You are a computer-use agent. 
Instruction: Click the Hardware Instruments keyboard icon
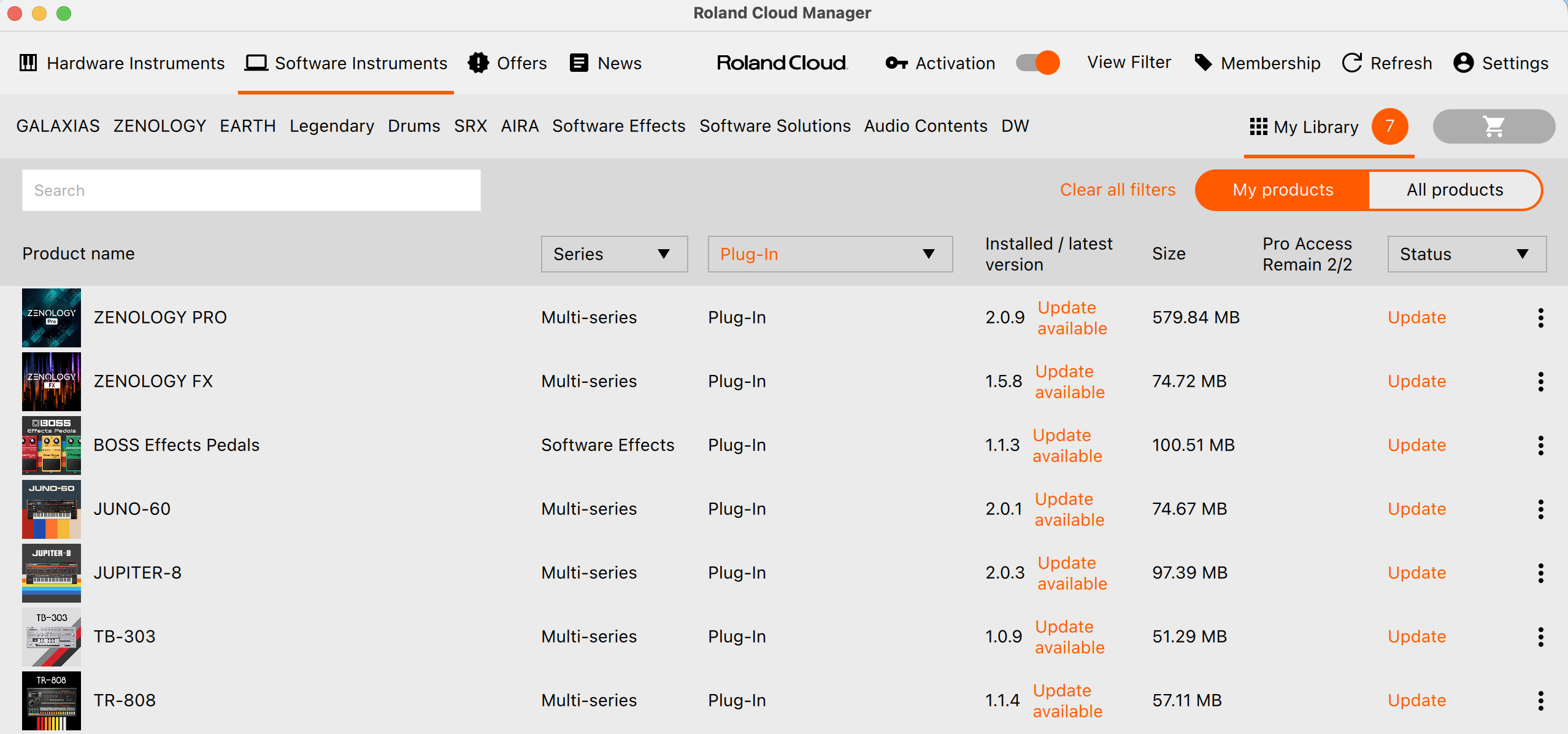click(x=28, y=63)
